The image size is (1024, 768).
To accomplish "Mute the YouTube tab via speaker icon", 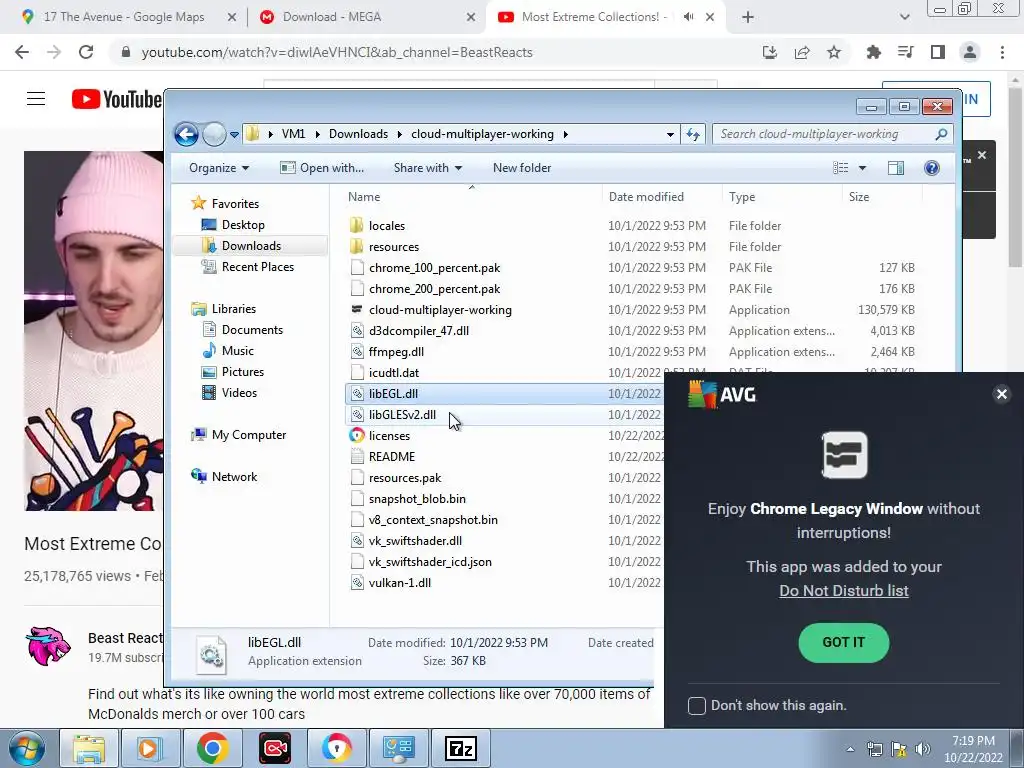I will [x=688, y=17].
